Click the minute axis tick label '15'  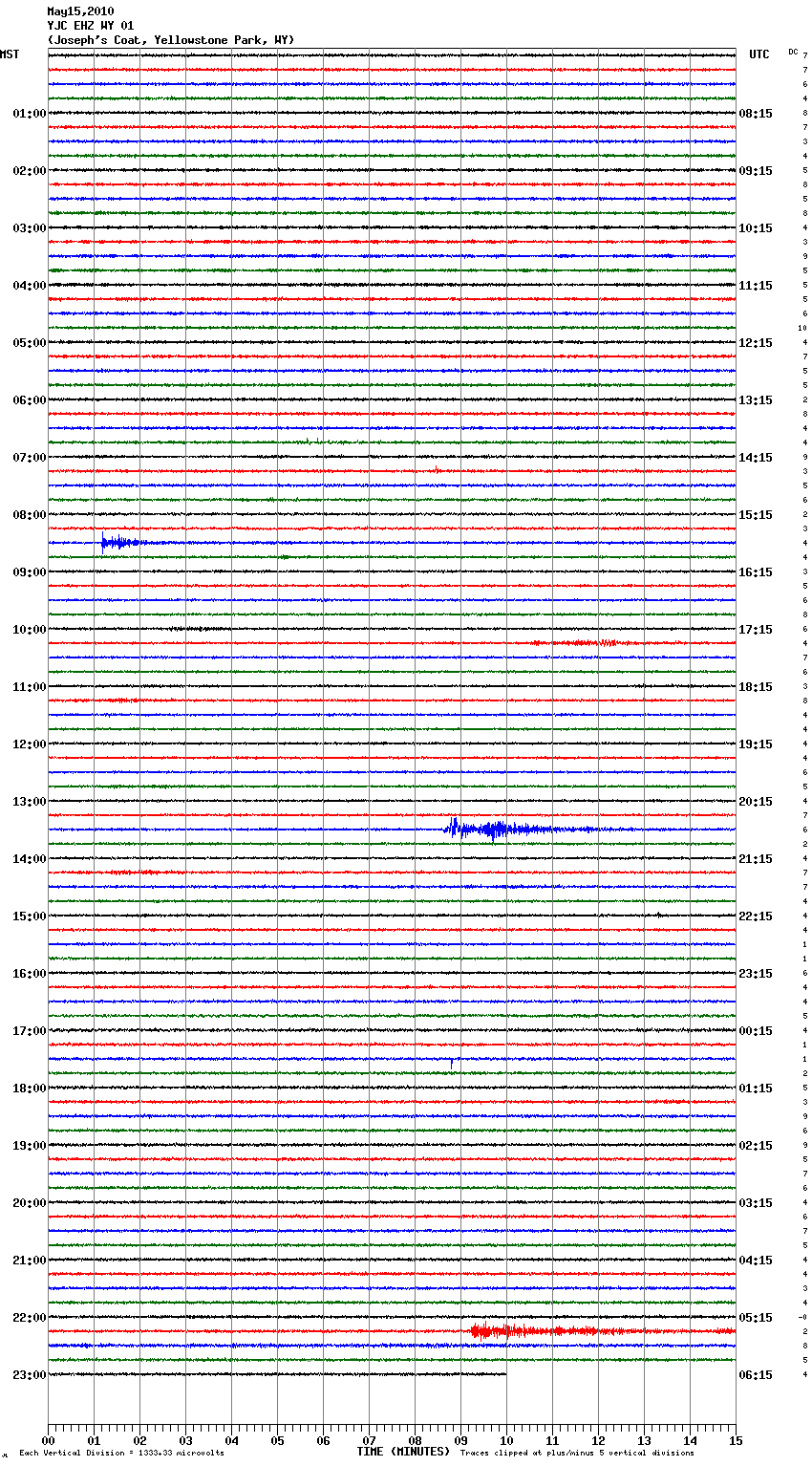coord(736,1440)
